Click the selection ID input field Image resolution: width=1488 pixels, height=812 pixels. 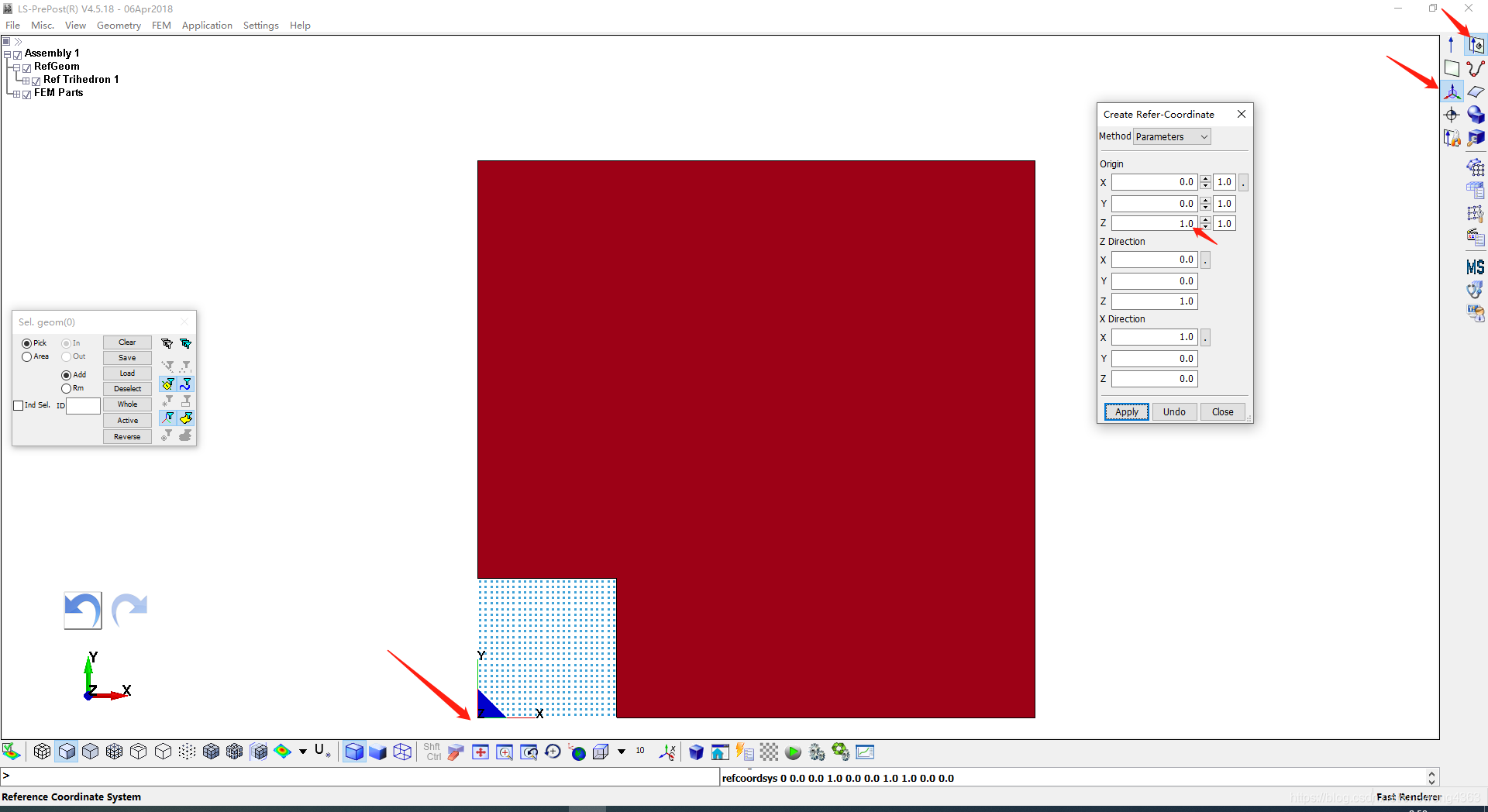click(83, 406)
